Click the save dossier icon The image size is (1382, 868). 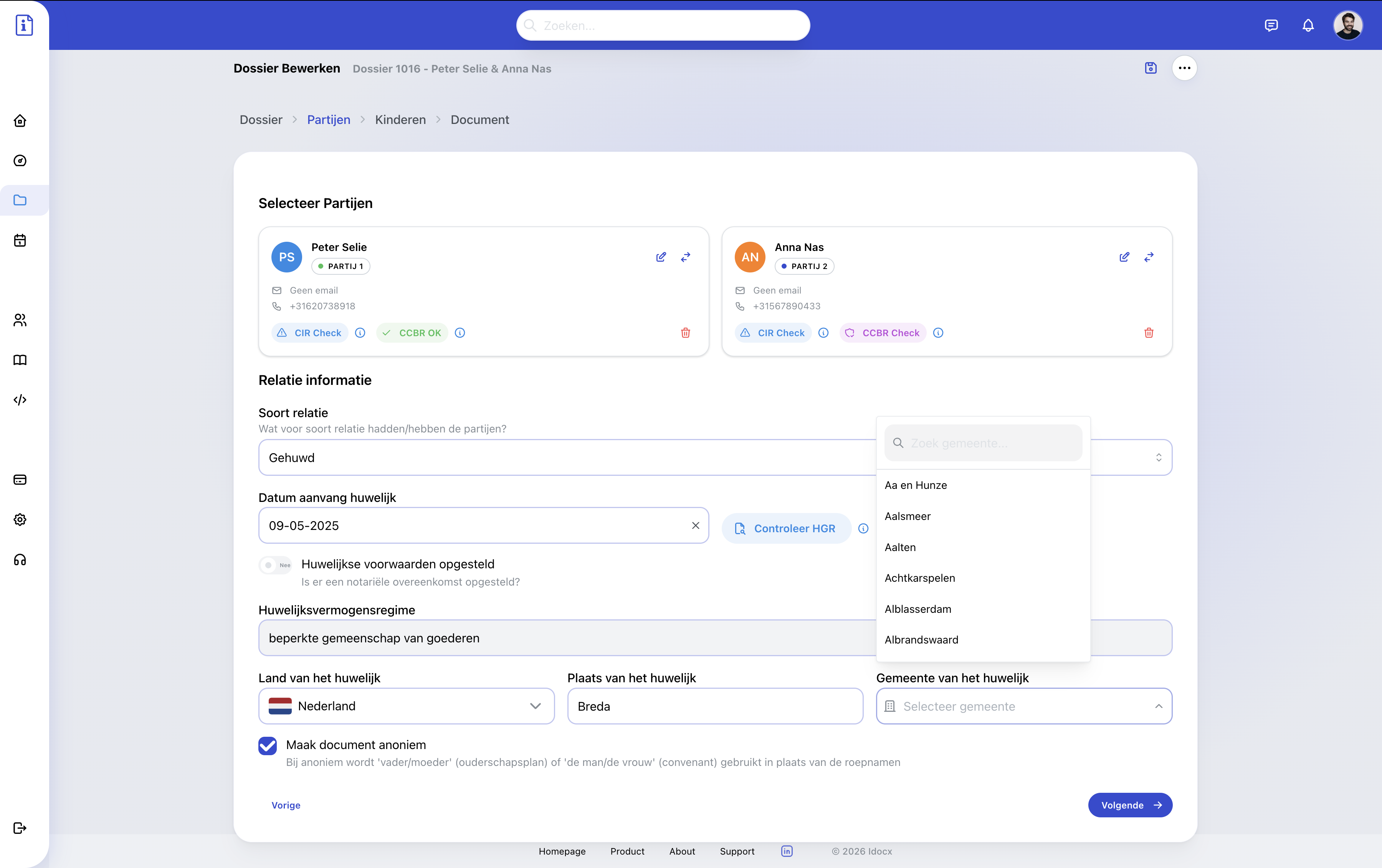pos(1150,68)
